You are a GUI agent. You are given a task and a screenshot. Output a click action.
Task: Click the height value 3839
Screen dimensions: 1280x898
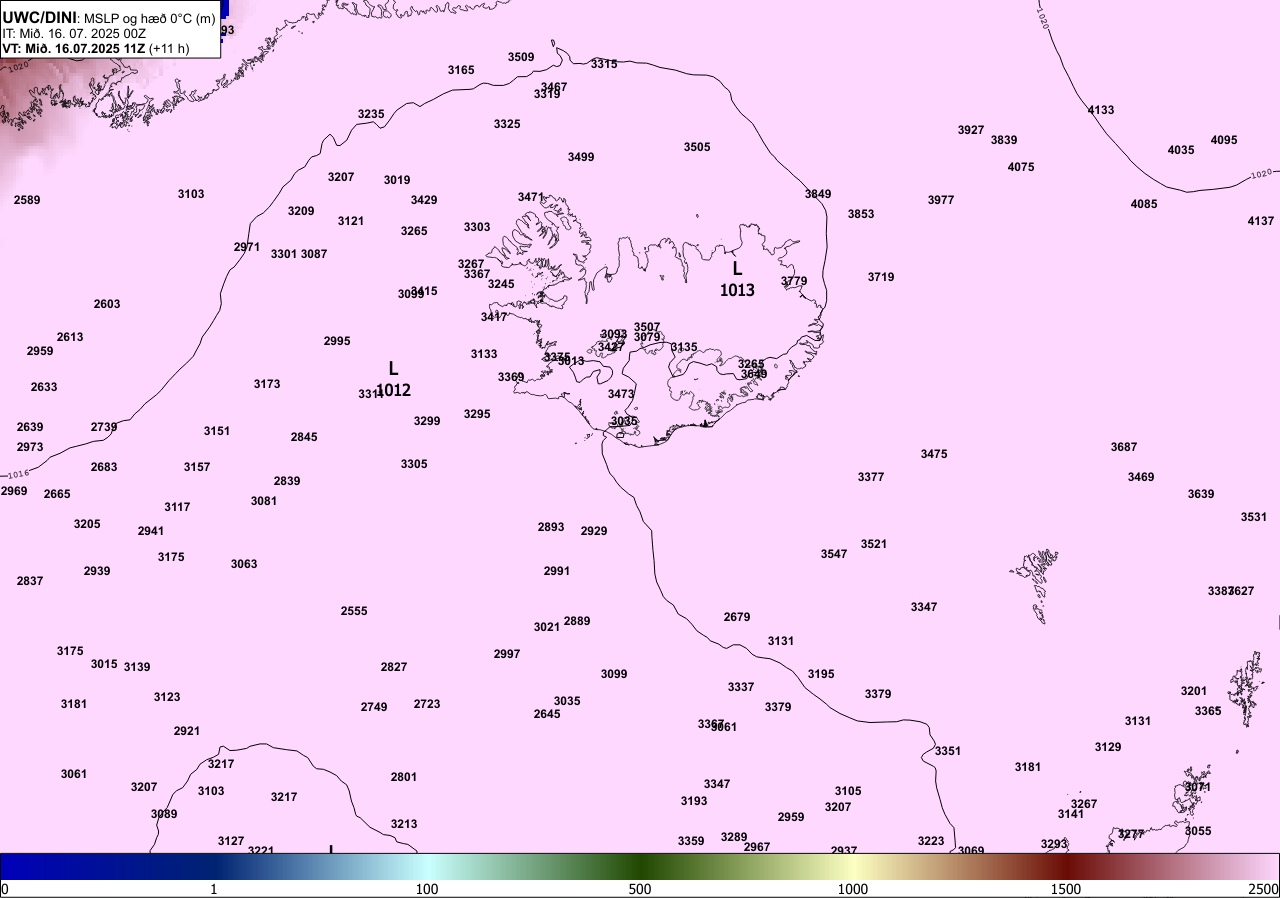(1004, 140)
